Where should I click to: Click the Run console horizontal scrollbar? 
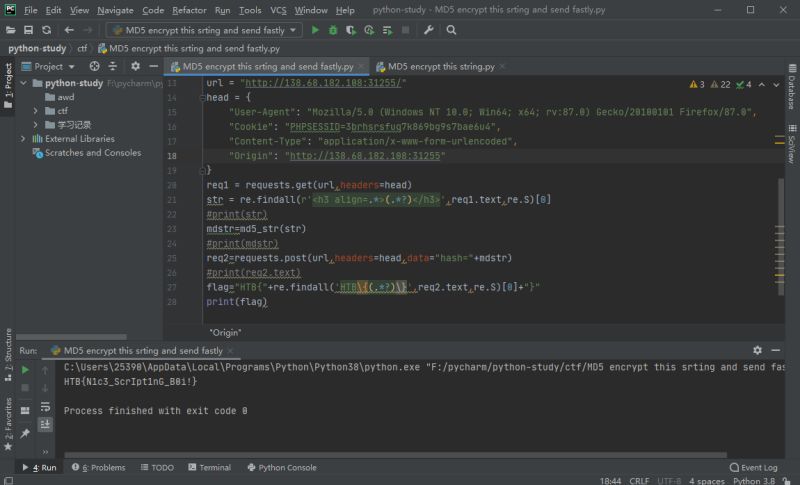(x=395, y=455)
